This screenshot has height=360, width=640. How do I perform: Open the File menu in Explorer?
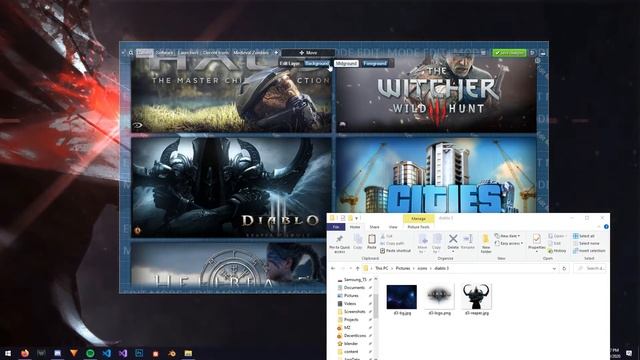pos(336,227)
